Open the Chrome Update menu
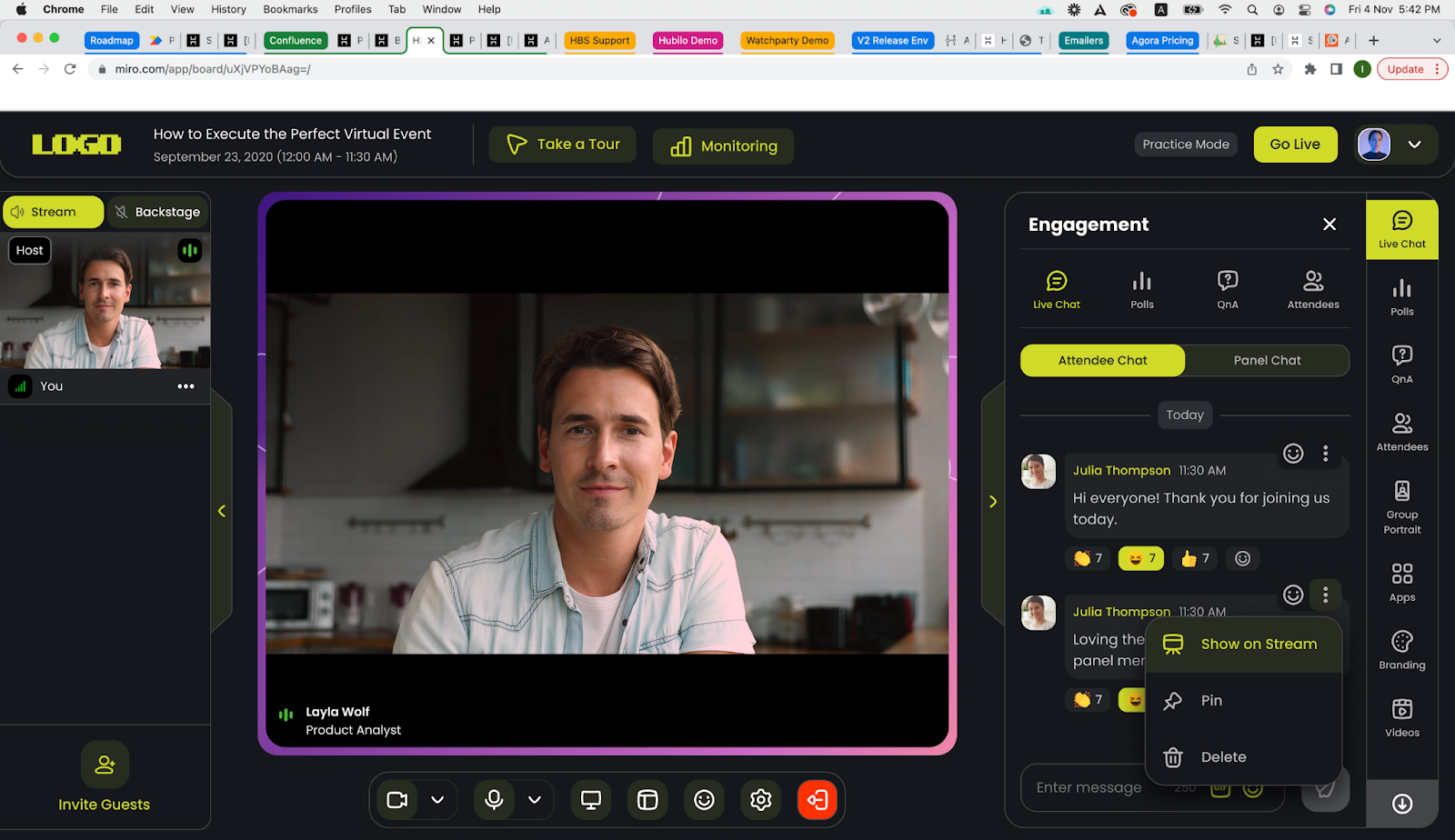The width and height of the screenshot is (1455, 840). point(1412,69)
